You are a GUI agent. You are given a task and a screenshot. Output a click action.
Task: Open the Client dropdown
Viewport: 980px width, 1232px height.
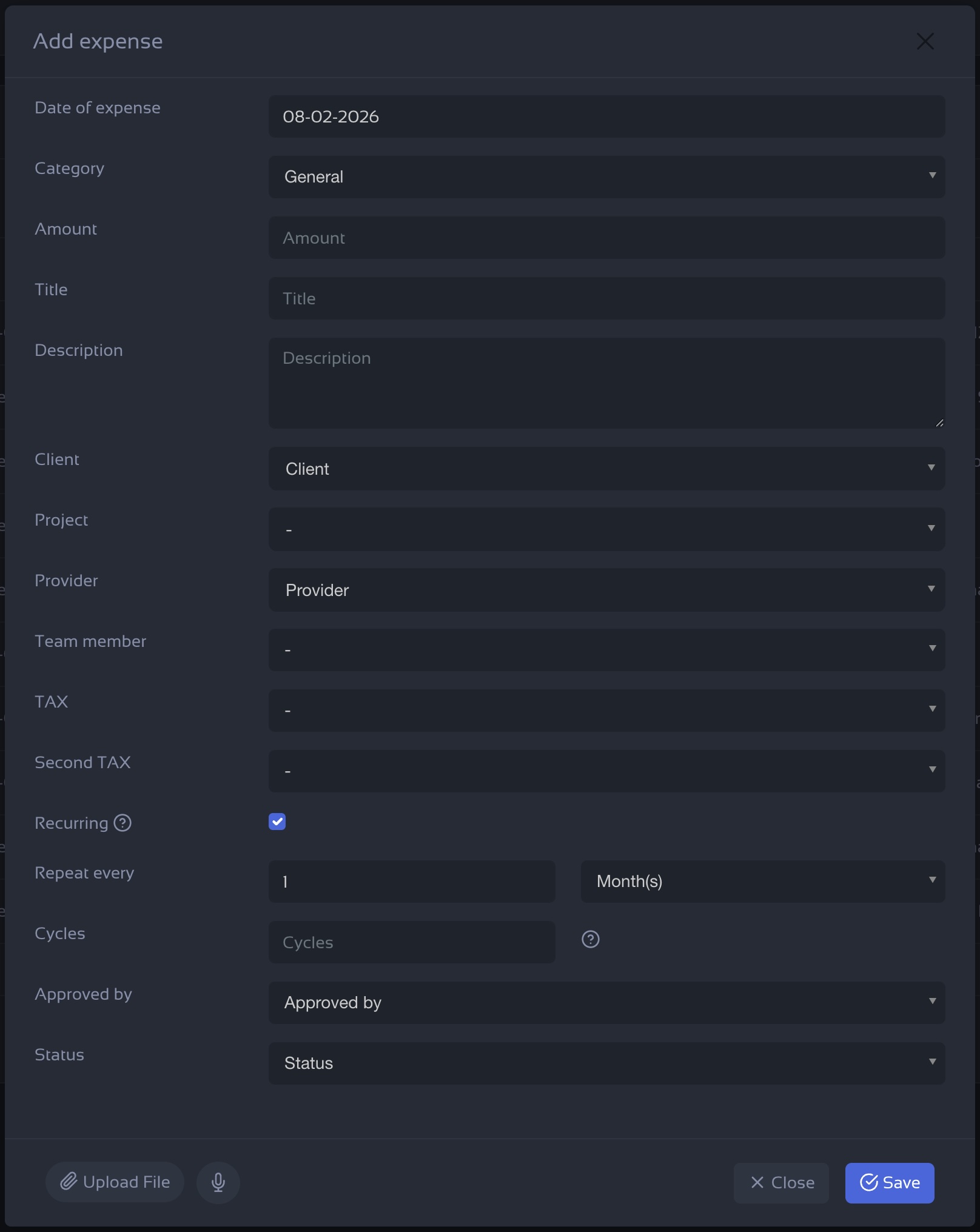coord(606,469)
